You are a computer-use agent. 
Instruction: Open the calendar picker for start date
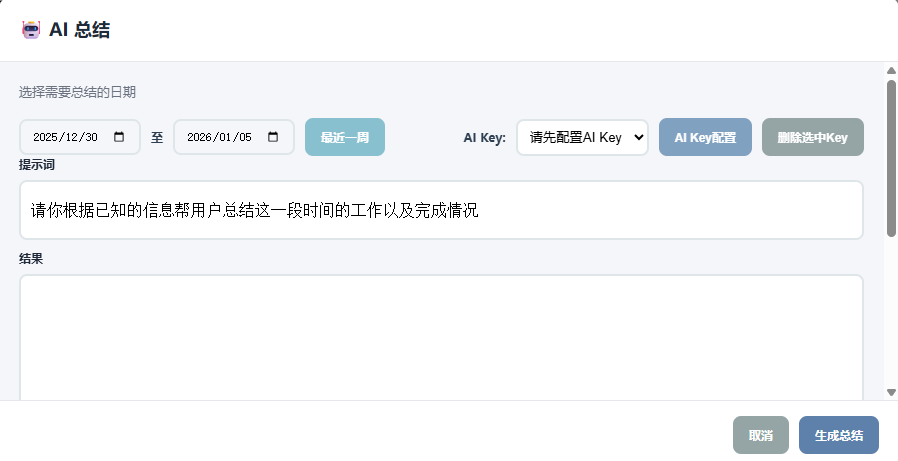point(120,138)
